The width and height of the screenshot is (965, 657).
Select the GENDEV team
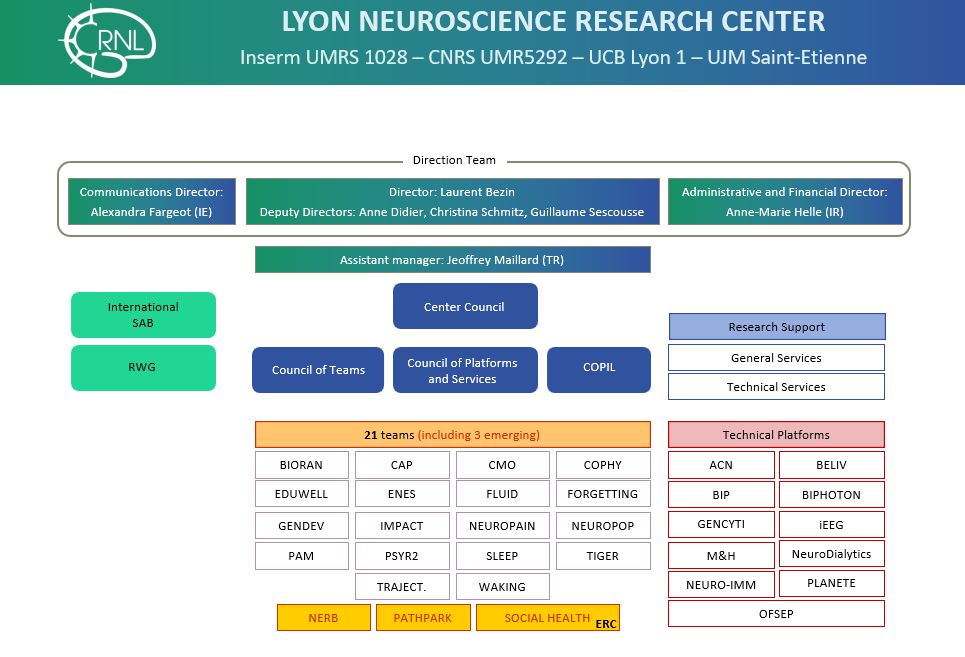click(x=302, y=526)
